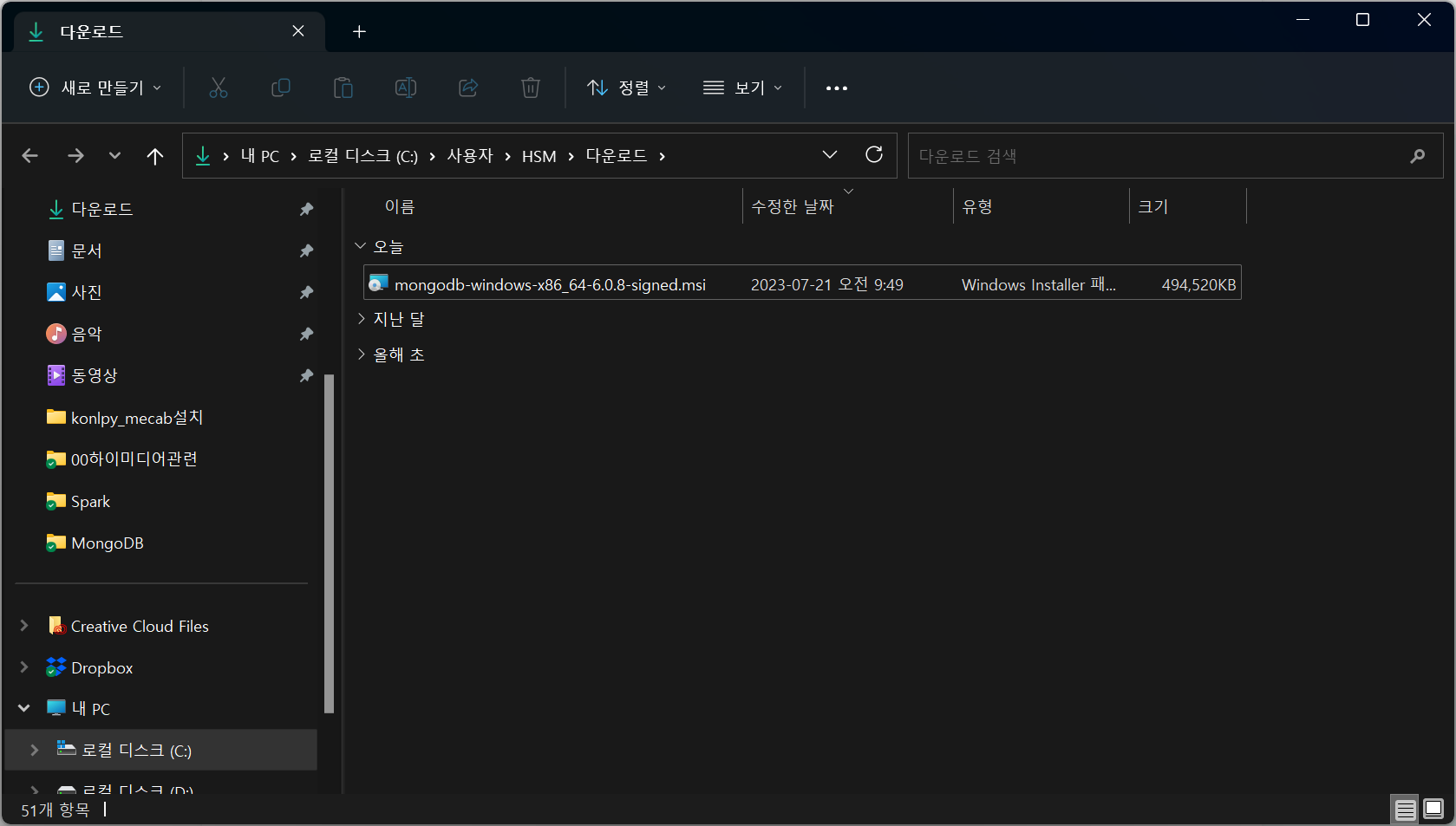The image size is (1456, 826).
Task: Close the 다운로드 tab
Action: tap(298, 31)
